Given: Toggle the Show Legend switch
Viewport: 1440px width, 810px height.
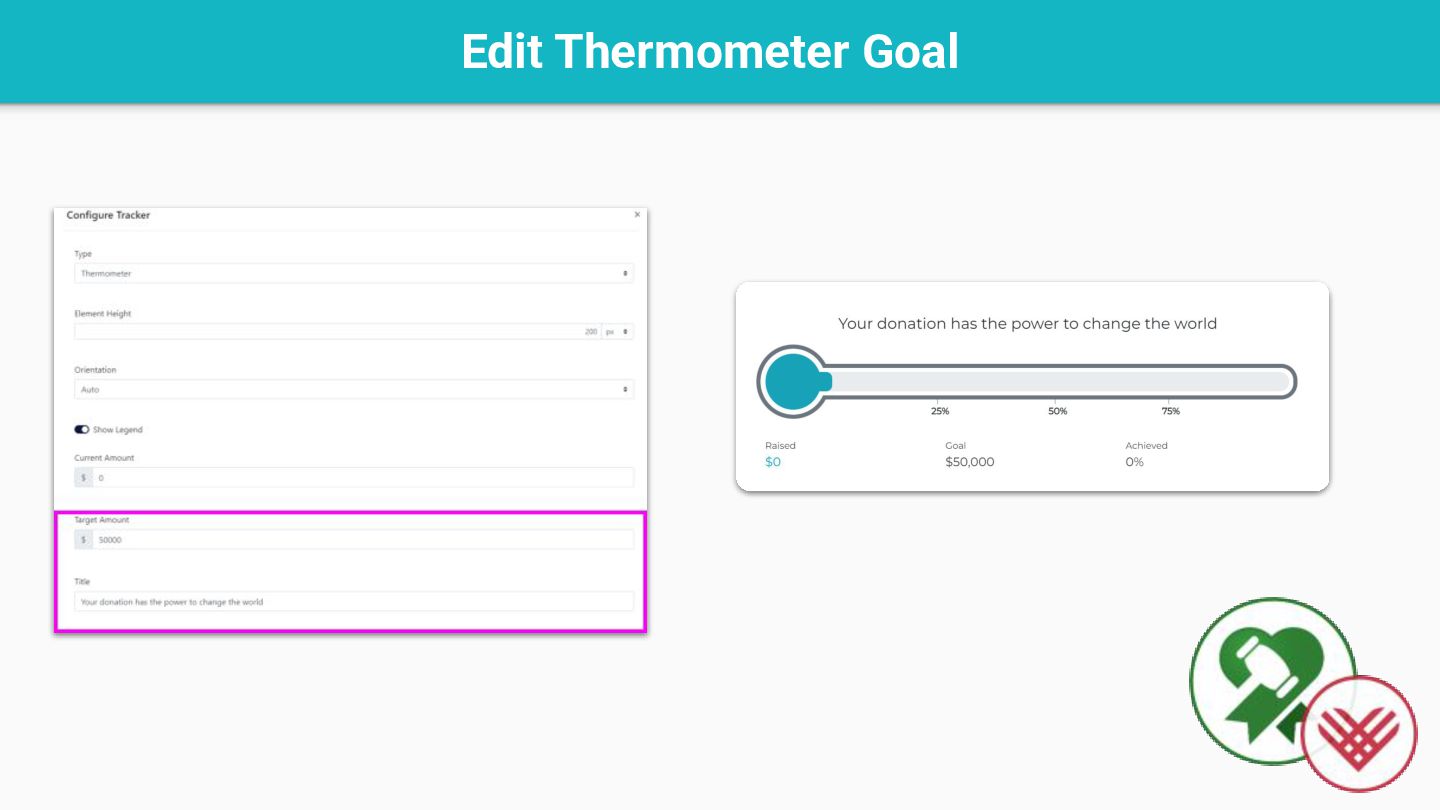Looking at the screenshot, I should coord(82,430).
